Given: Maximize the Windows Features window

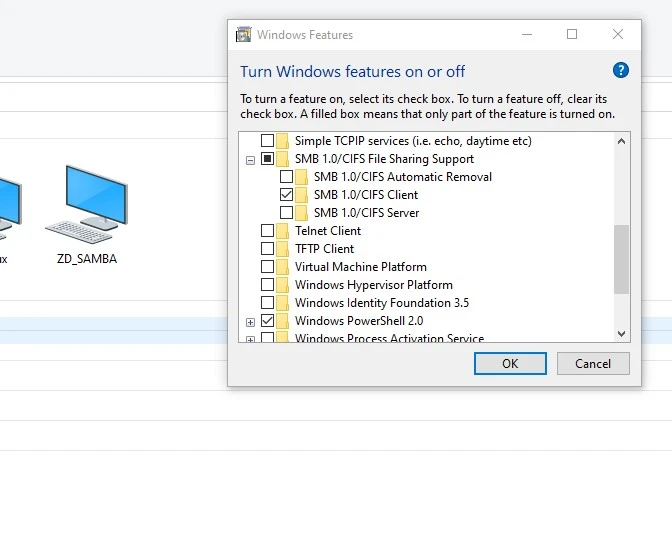Looking at the screenshot, I should pyautogui.click(x=572, y=34).
